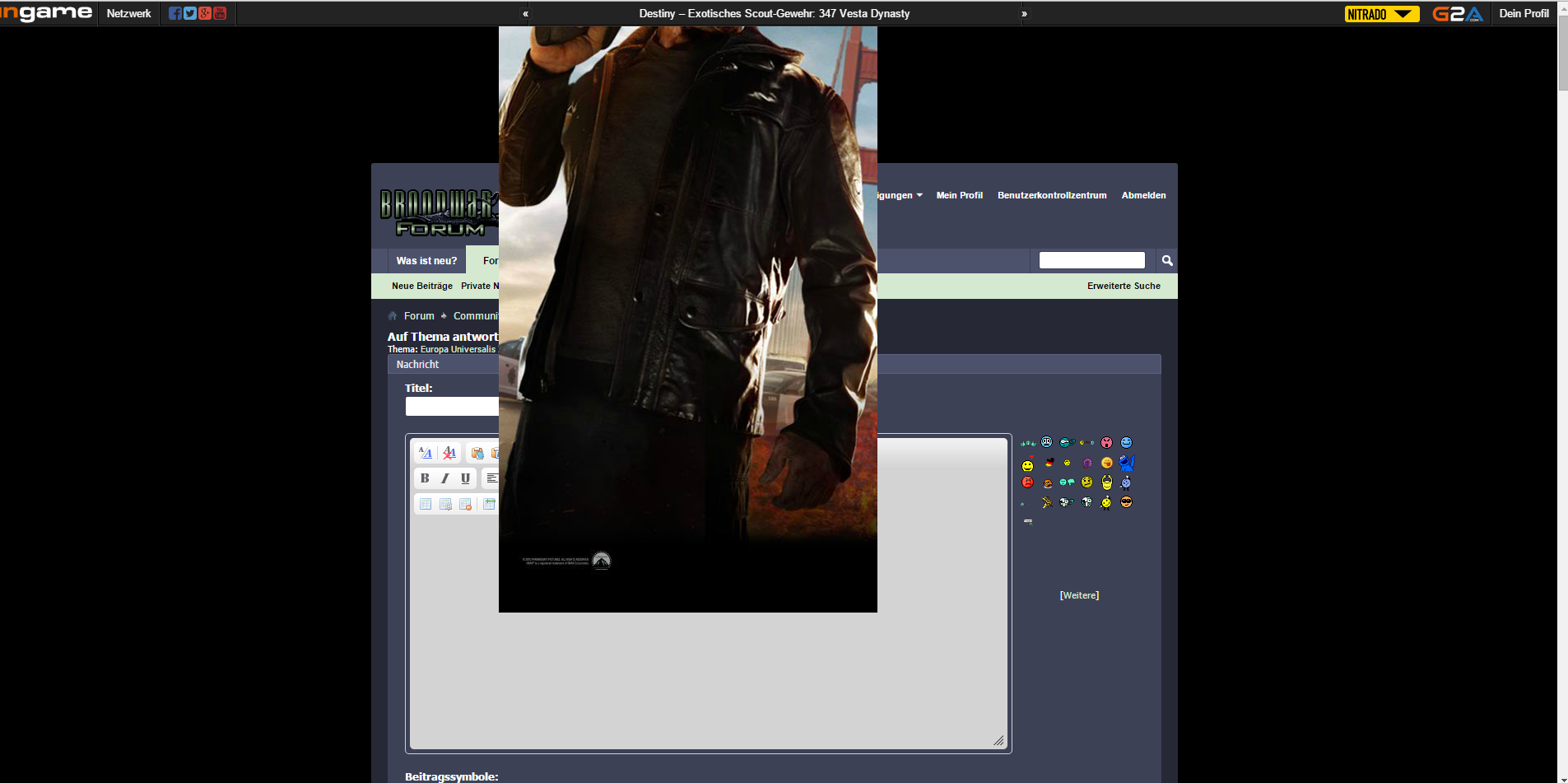Viewport: 1568px width, 783px height.
Task: Click [Weitere] to show more smileys
Action: click(x=1079, y=595)
